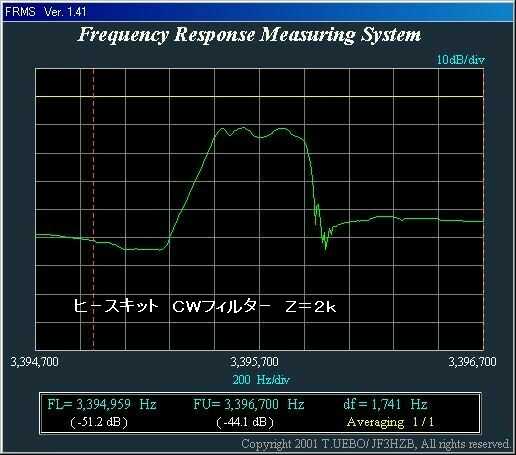Click the start frequency 3,394,700 label
516x455 pixels.
34,362
